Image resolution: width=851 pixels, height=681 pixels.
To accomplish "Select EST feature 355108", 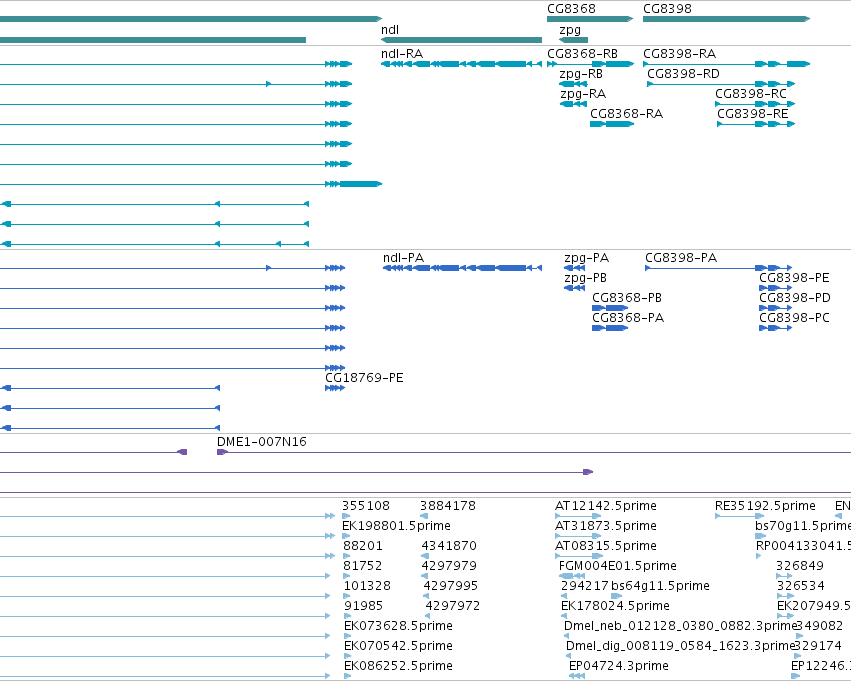I will pos(346,516).
